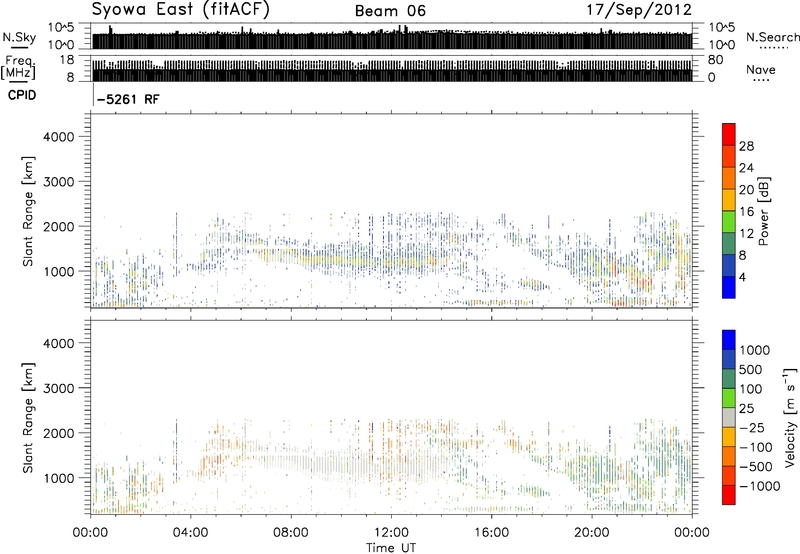
Task: Click the 'Time UT' axis title
Action: (x=391, y=547)
